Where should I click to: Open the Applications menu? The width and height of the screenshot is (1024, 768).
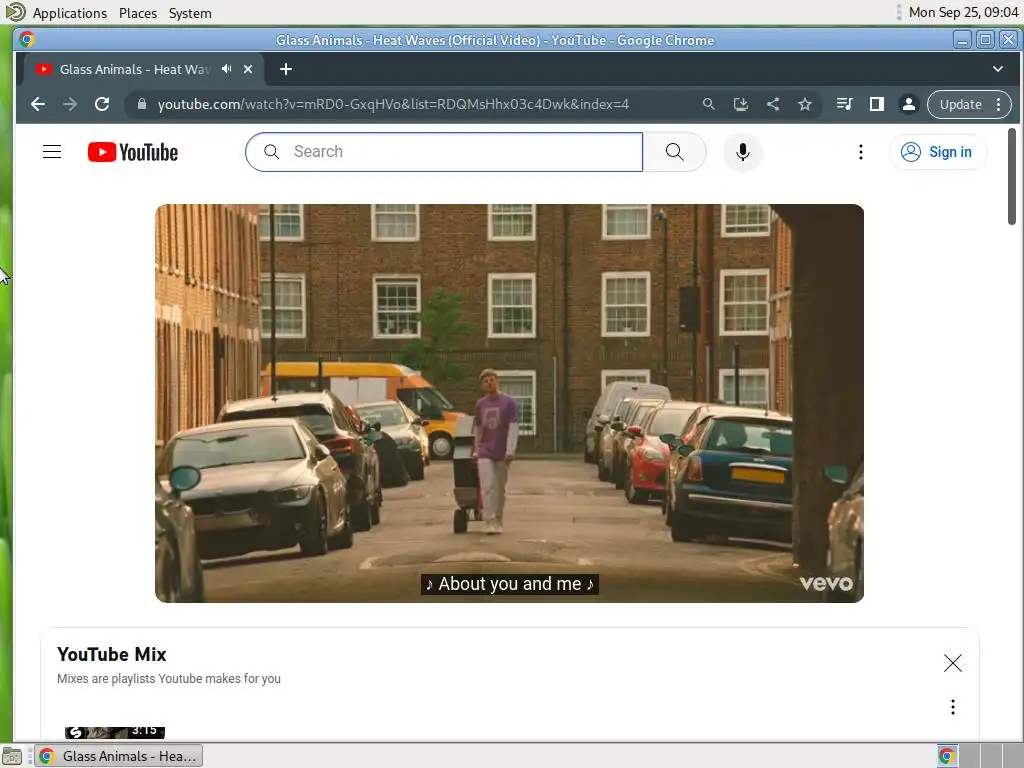[70, 13]
